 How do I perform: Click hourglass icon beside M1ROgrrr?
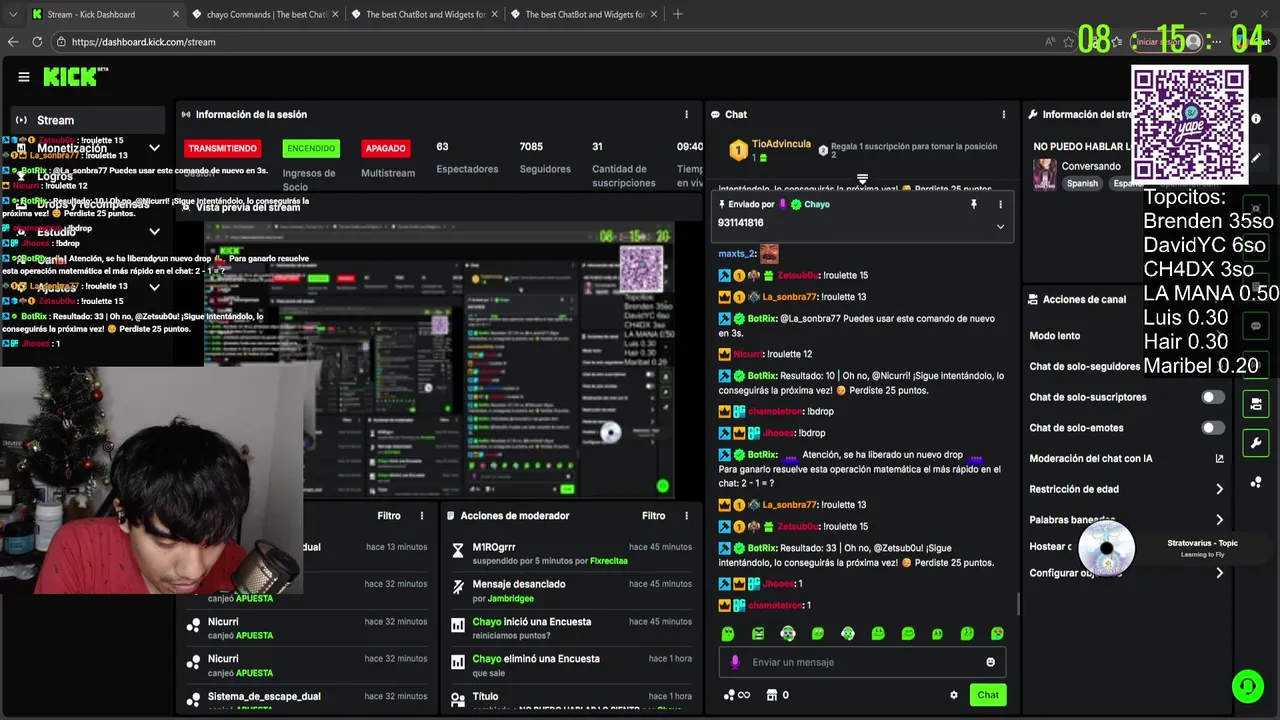point(458,551)
